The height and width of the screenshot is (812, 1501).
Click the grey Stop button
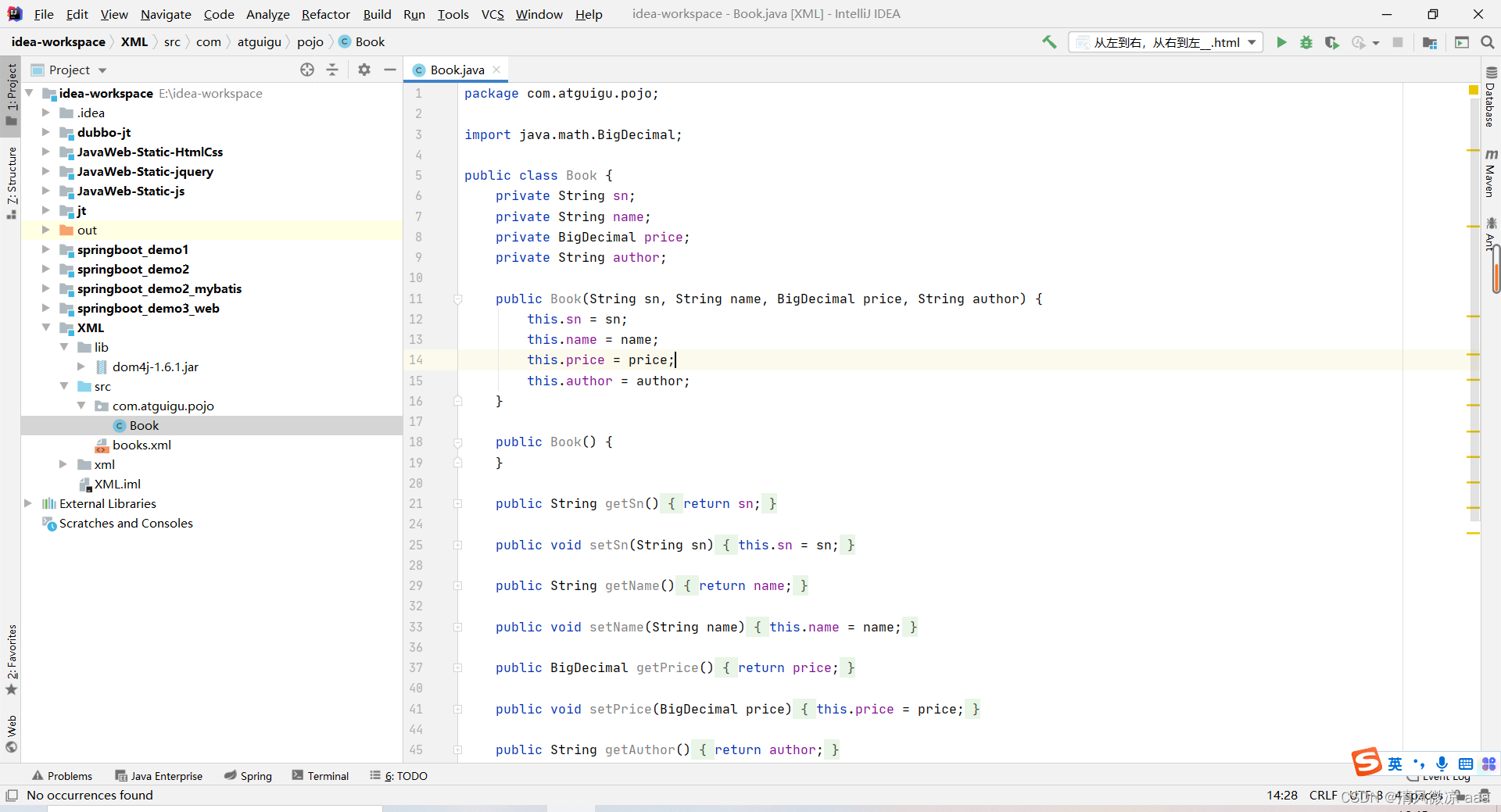coord(1398,42)
